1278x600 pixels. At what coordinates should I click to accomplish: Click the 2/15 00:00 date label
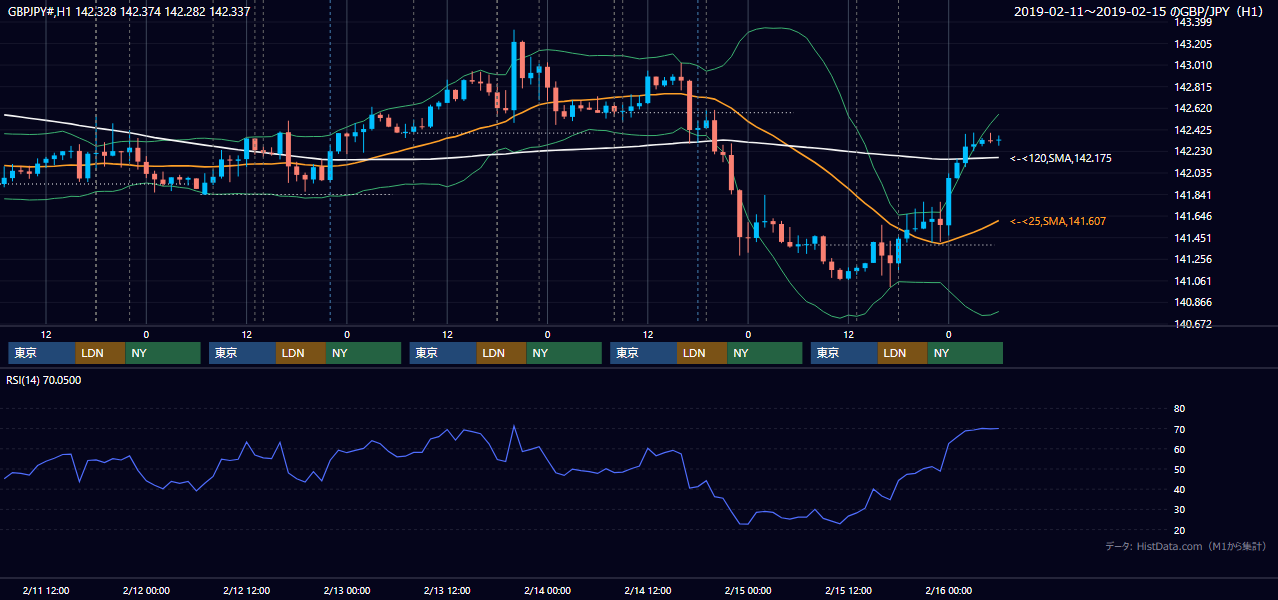(748, 590)
